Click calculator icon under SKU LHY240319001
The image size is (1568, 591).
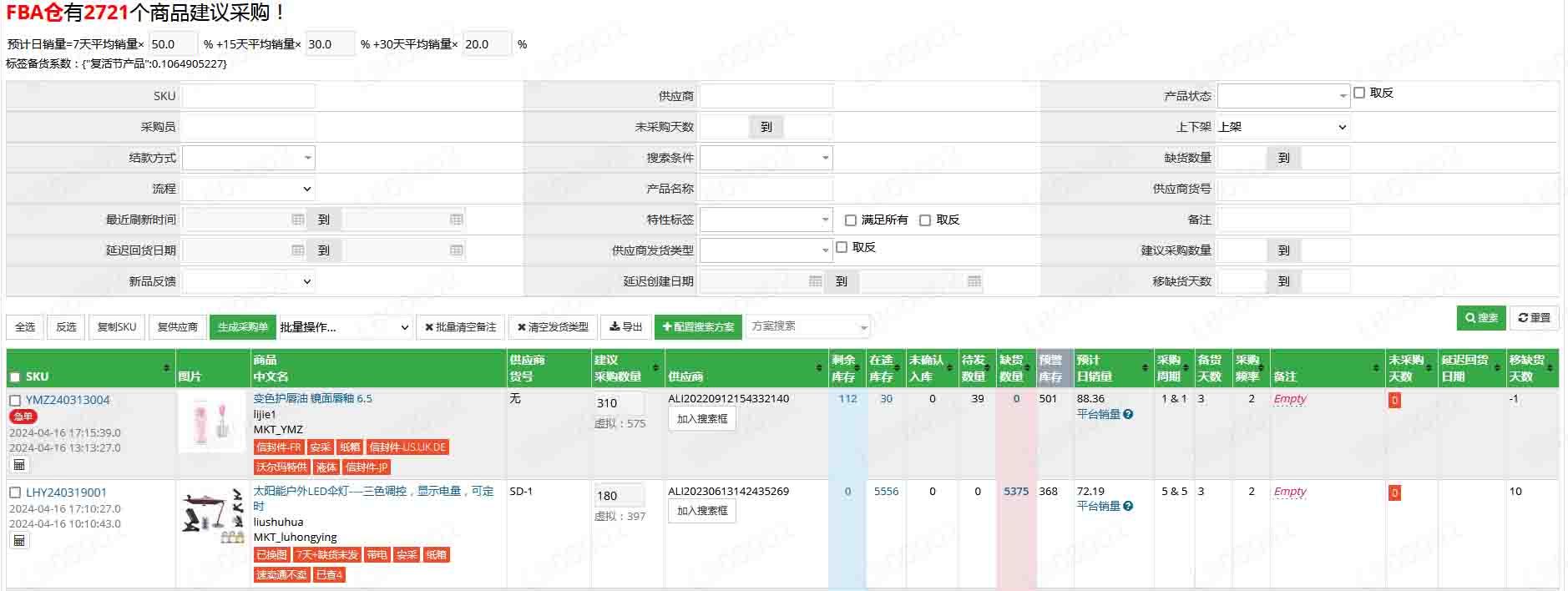pyautogui.click(x=19, y=541)
